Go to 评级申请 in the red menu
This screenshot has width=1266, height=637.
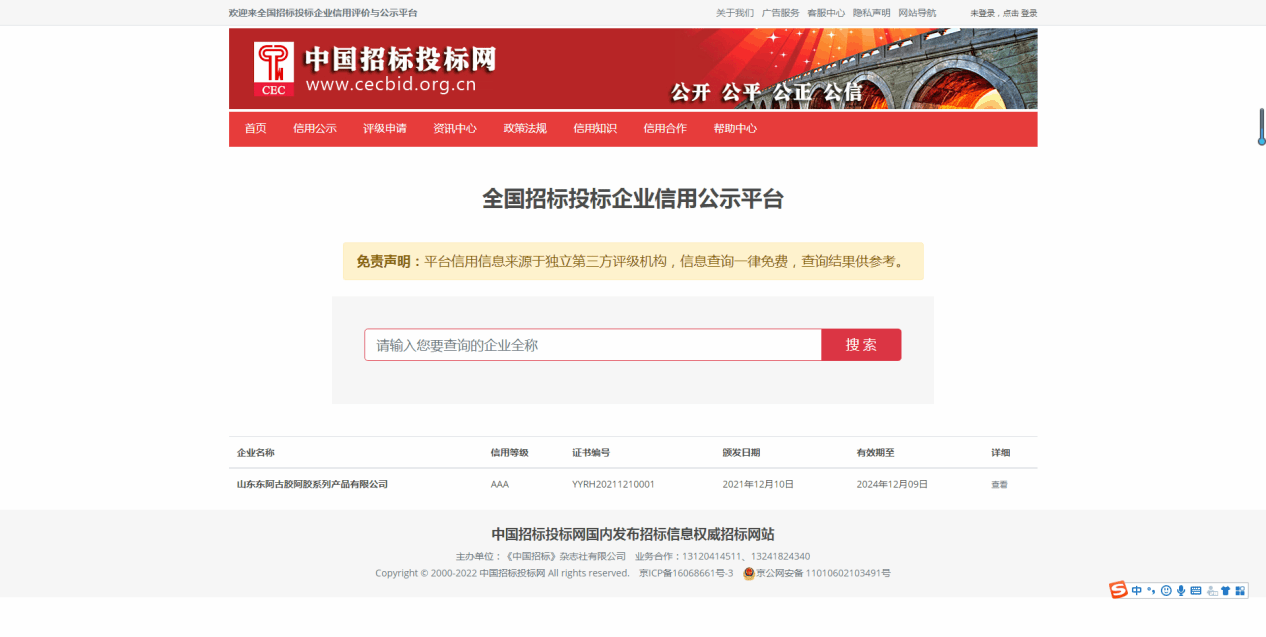tap(385, 129)
